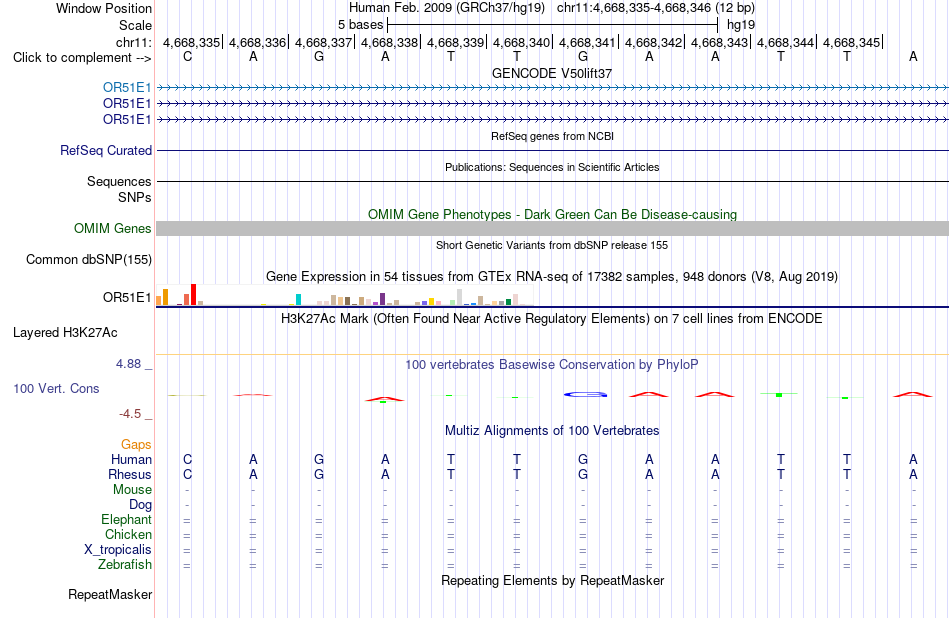
Task: Select the X_tropicalis species row label
Action: click(118, 550)
